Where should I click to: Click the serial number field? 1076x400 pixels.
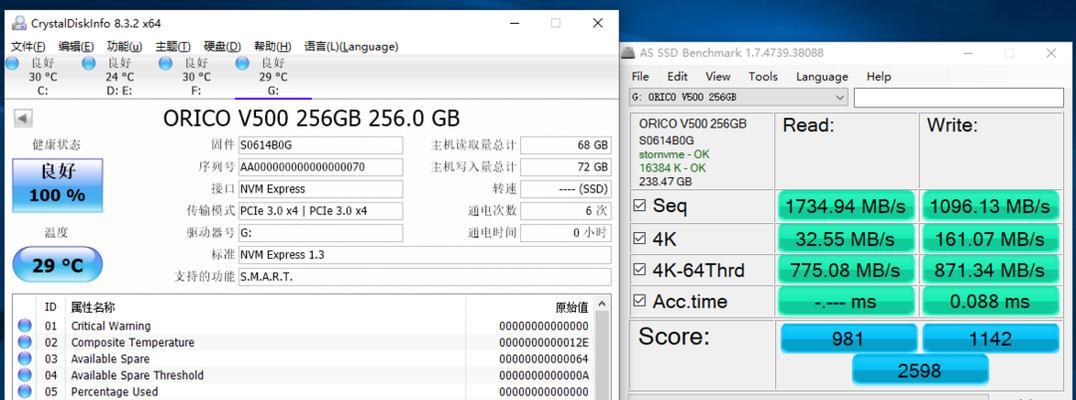pyautogui.click(x=320, y=167)
